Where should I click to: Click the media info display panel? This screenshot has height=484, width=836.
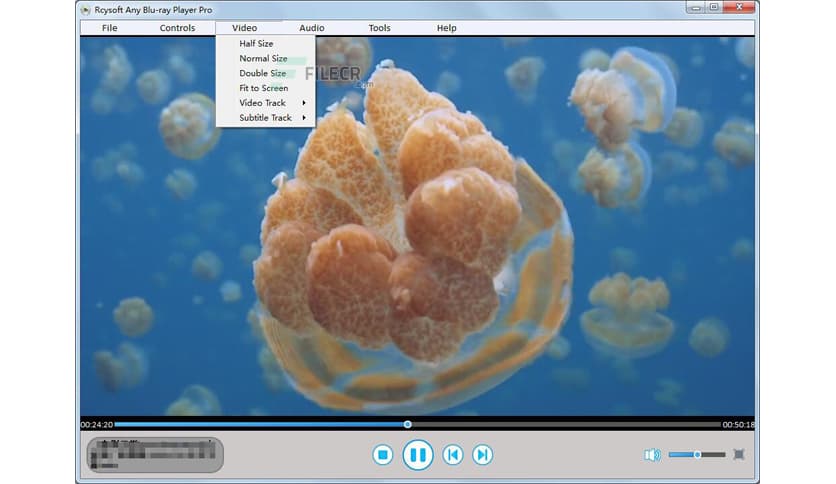pyautogui.click(x=155, y=455)
